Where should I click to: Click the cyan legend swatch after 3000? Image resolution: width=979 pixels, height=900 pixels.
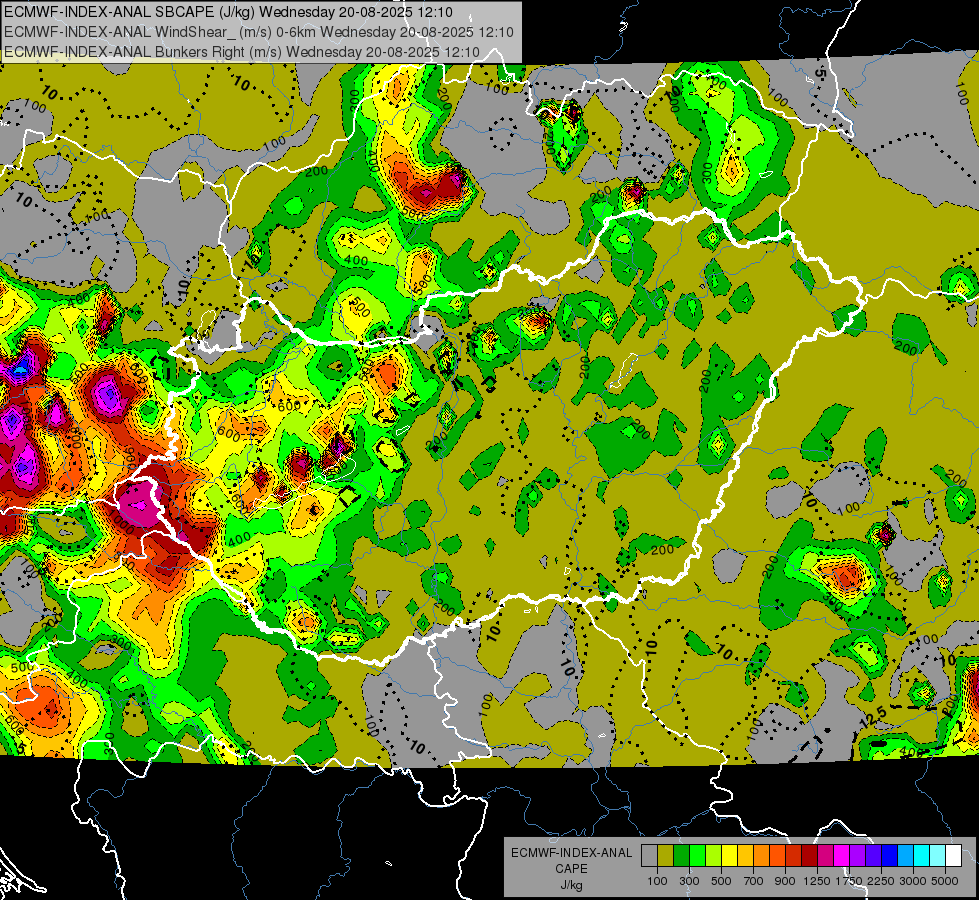pyautogui.click(x=922, y=855)
